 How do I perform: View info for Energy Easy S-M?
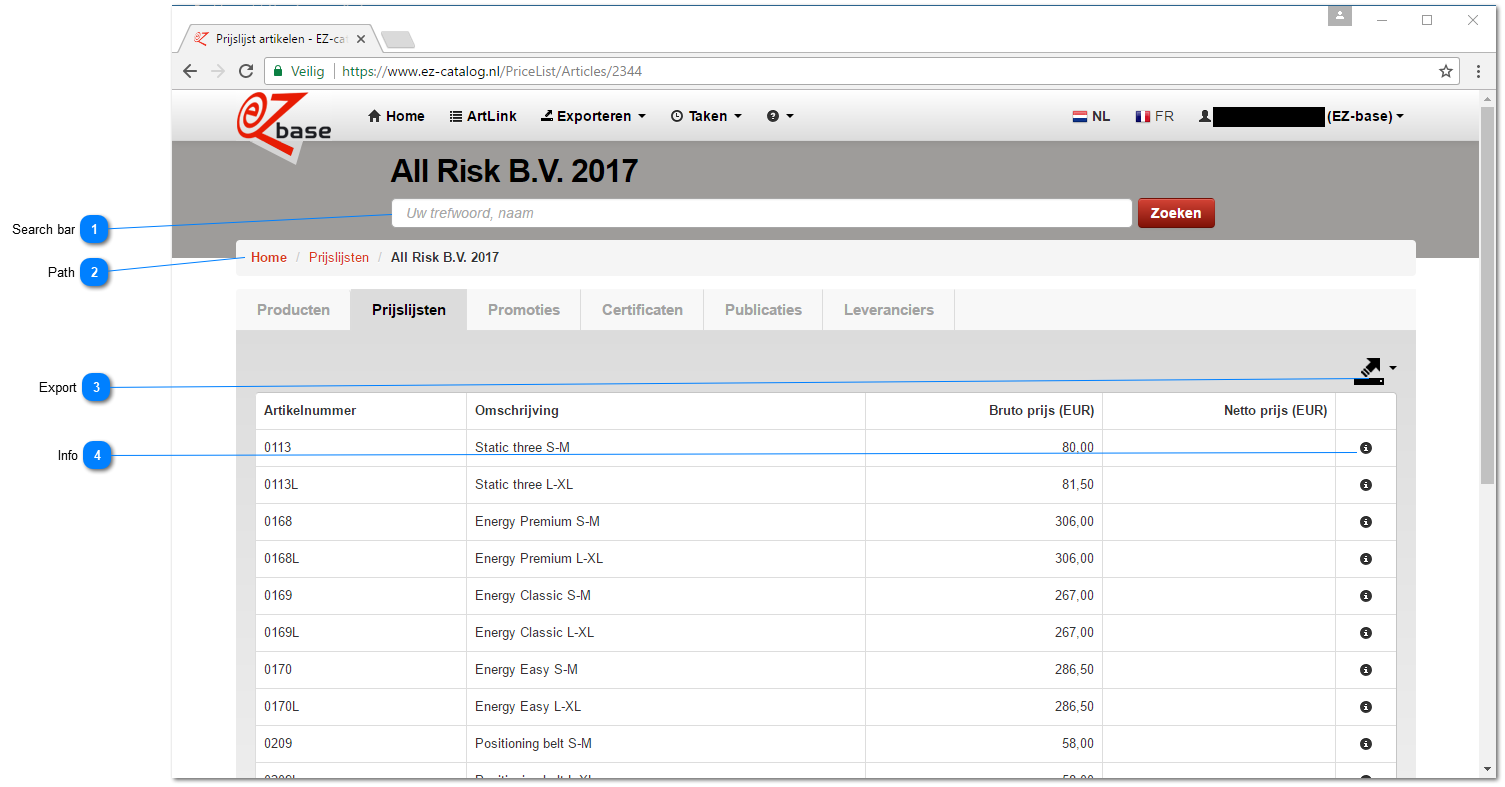(1365, 670)
